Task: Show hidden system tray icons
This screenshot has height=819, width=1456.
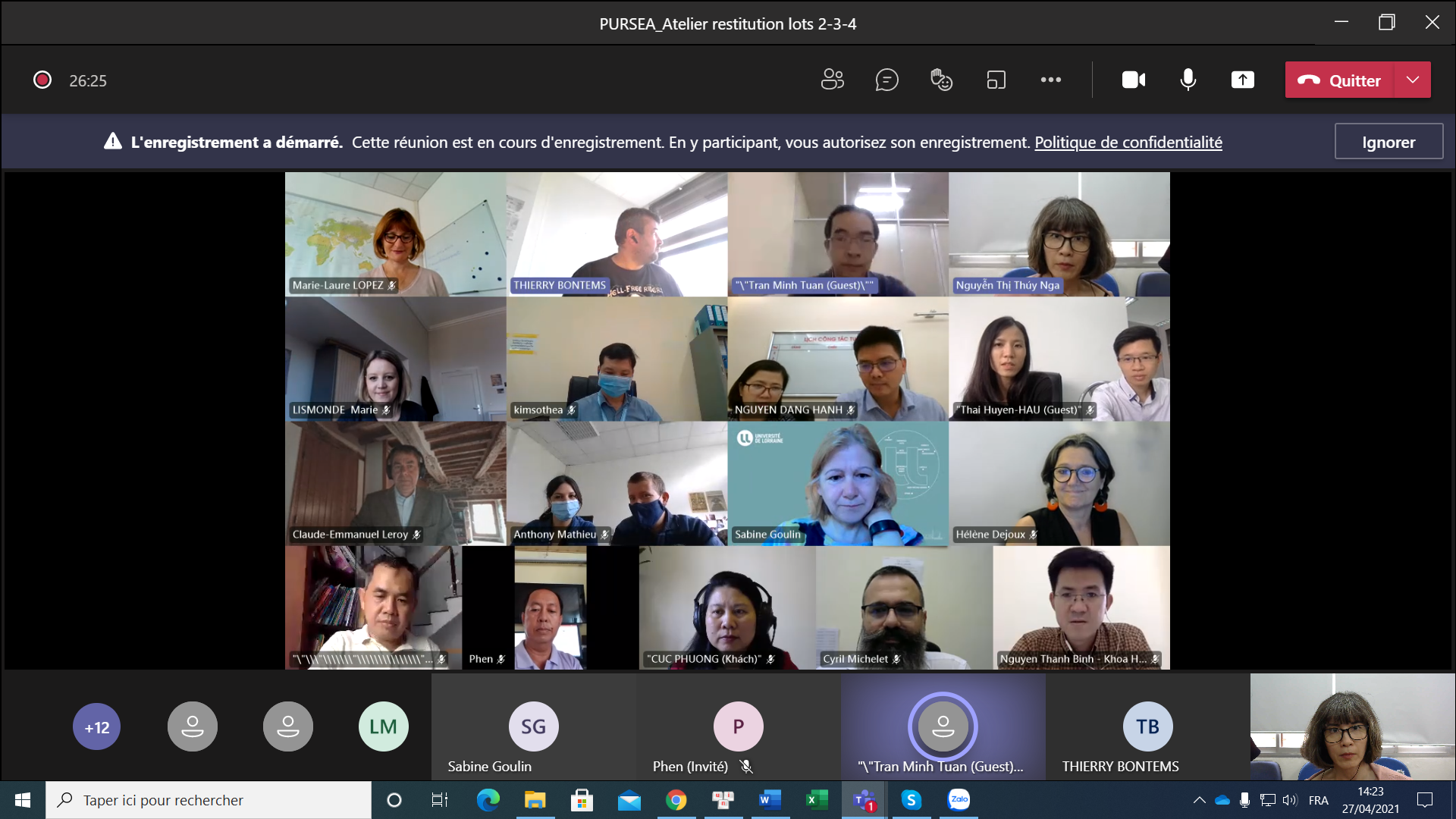Action: pos(1199,799)
